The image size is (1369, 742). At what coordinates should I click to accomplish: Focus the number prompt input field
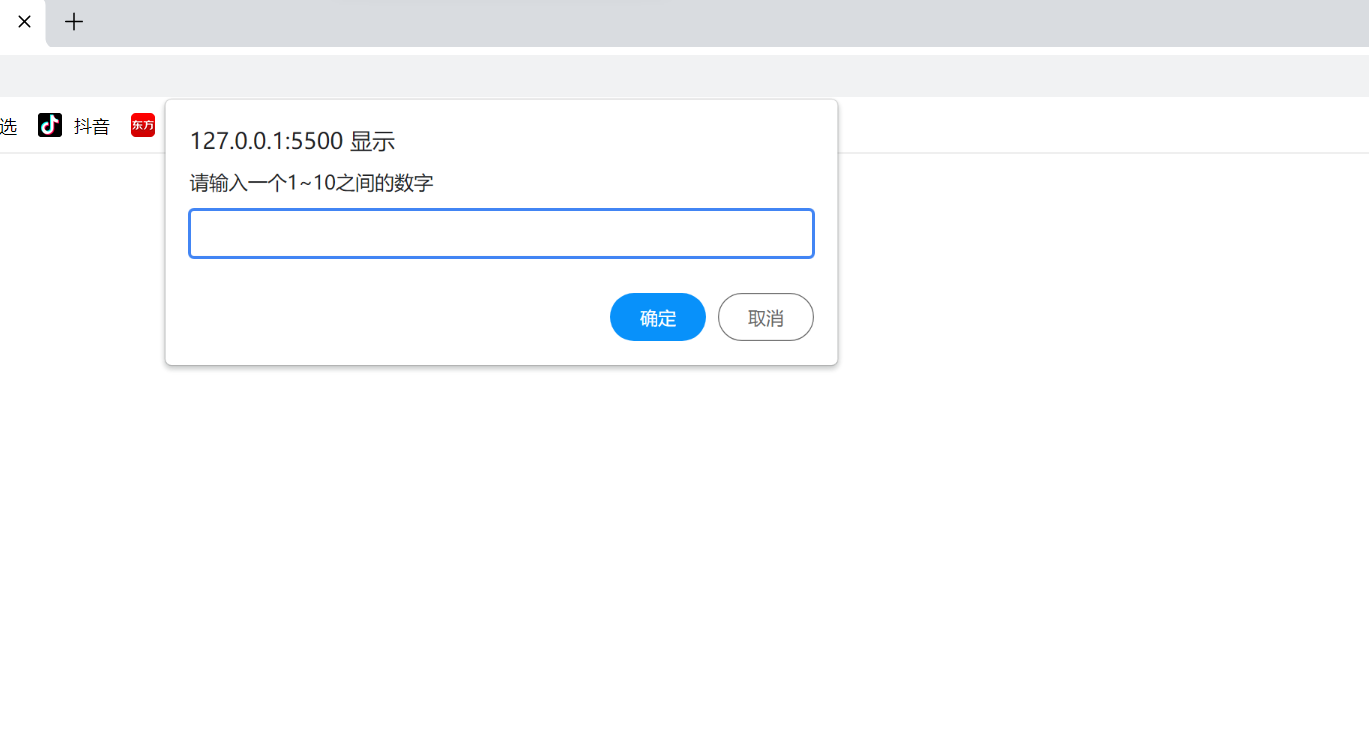501,233
